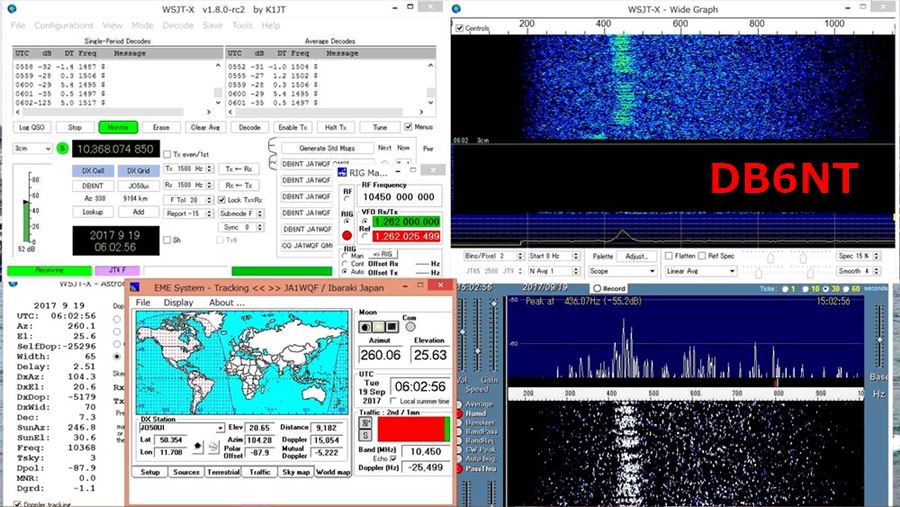
Task: Open the Decode menu in menu bar
Action: pyautogui.click(x=177, y=25)
